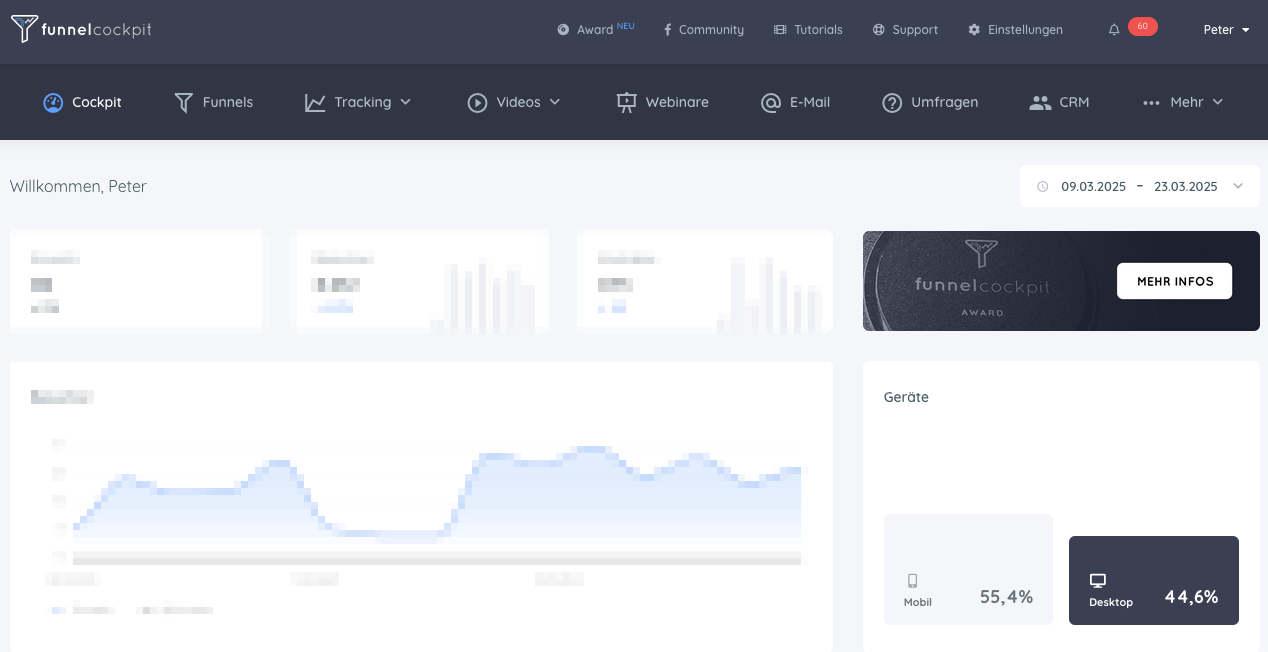
Task: Open the Mehr overflow menu
Action: click(x=1183, y=102)
